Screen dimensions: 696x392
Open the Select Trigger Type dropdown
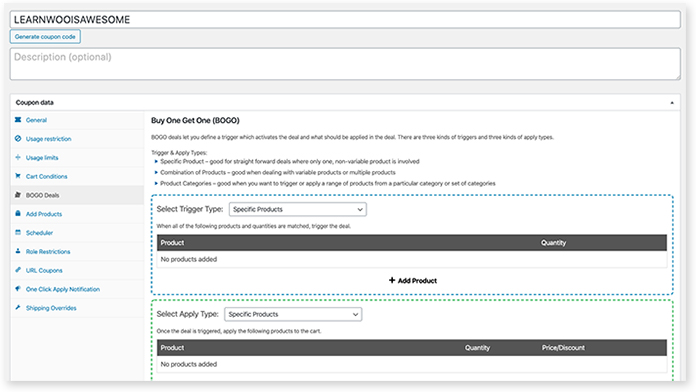[x=298, y=209]
